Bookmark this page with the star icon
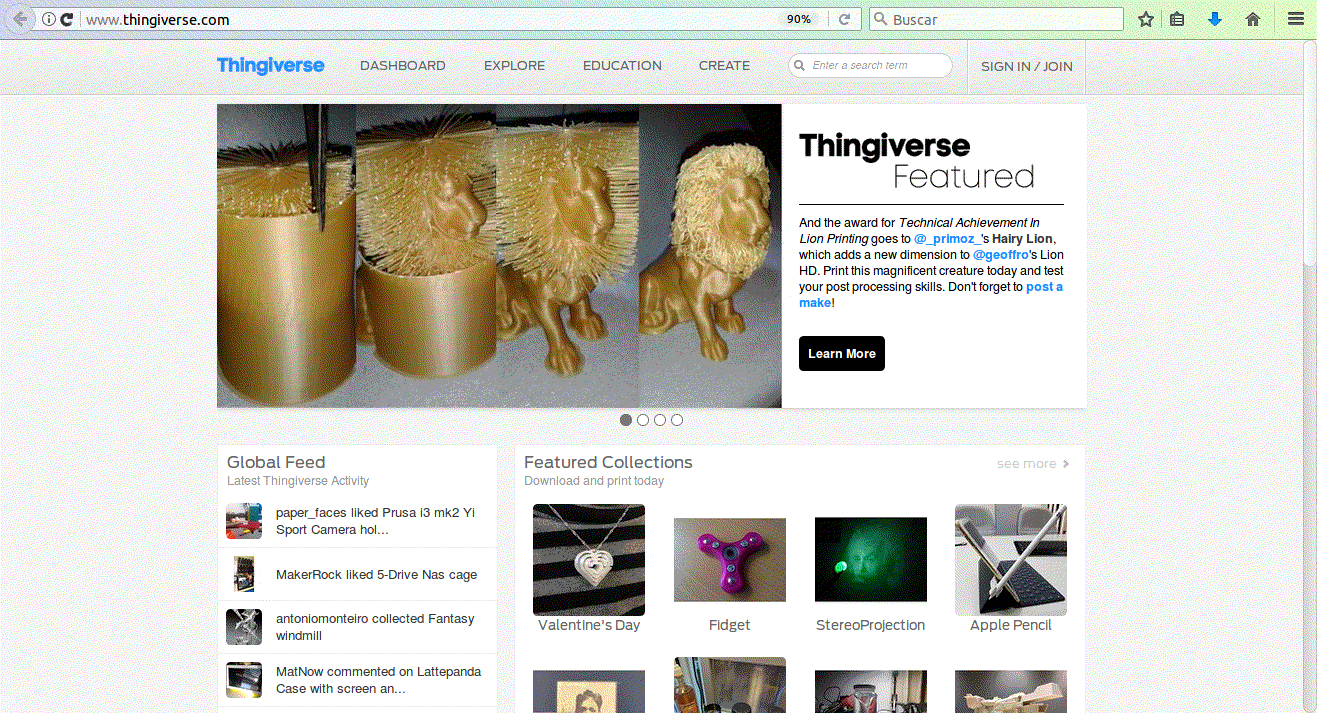1317x713 pixels. [1145, 18]
